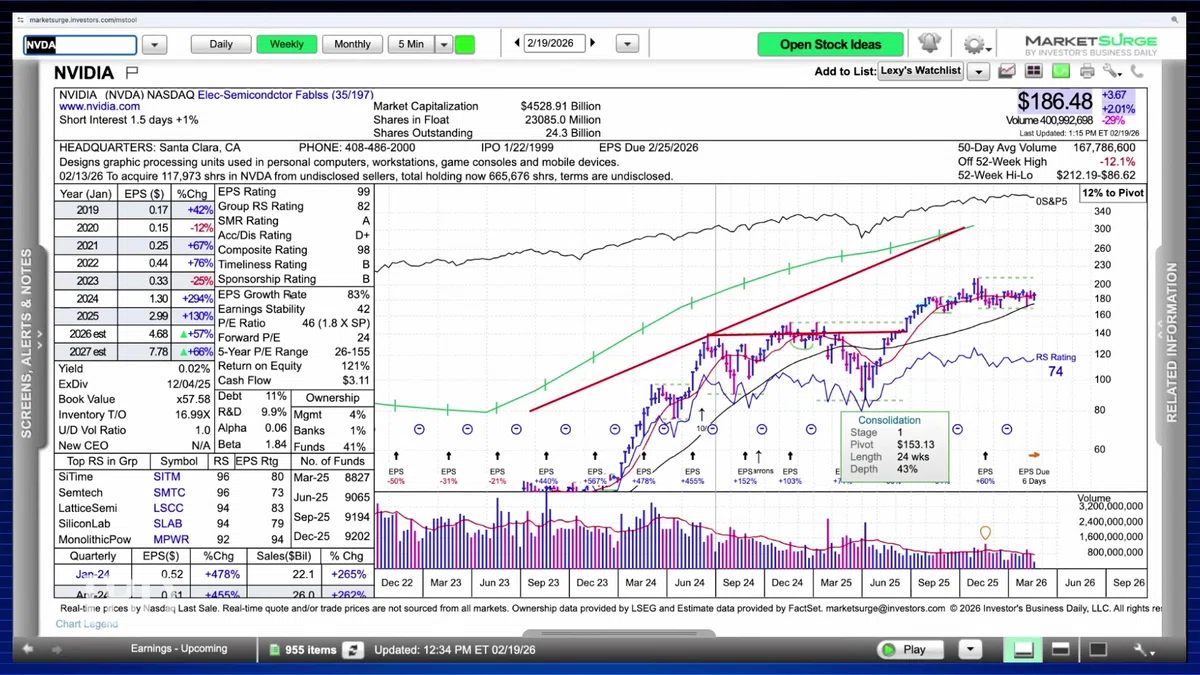Click the NVDA symbol input field

(80, 45)
